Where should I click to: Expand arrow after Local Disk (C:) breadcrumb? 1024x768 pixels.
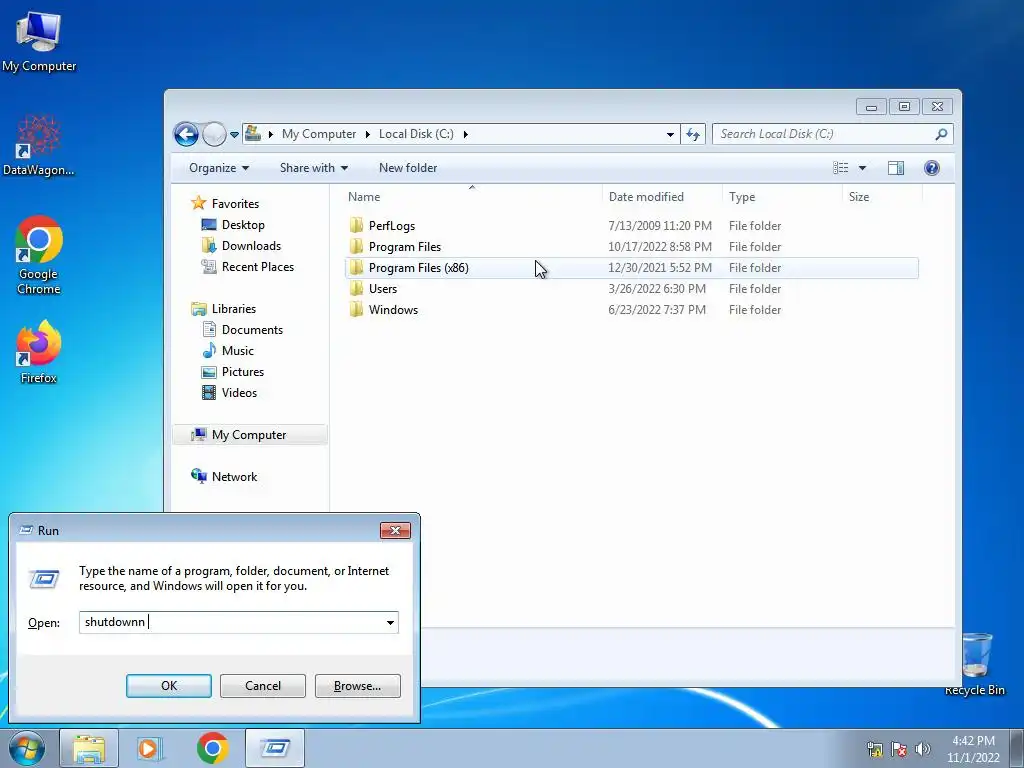point(466,135)
